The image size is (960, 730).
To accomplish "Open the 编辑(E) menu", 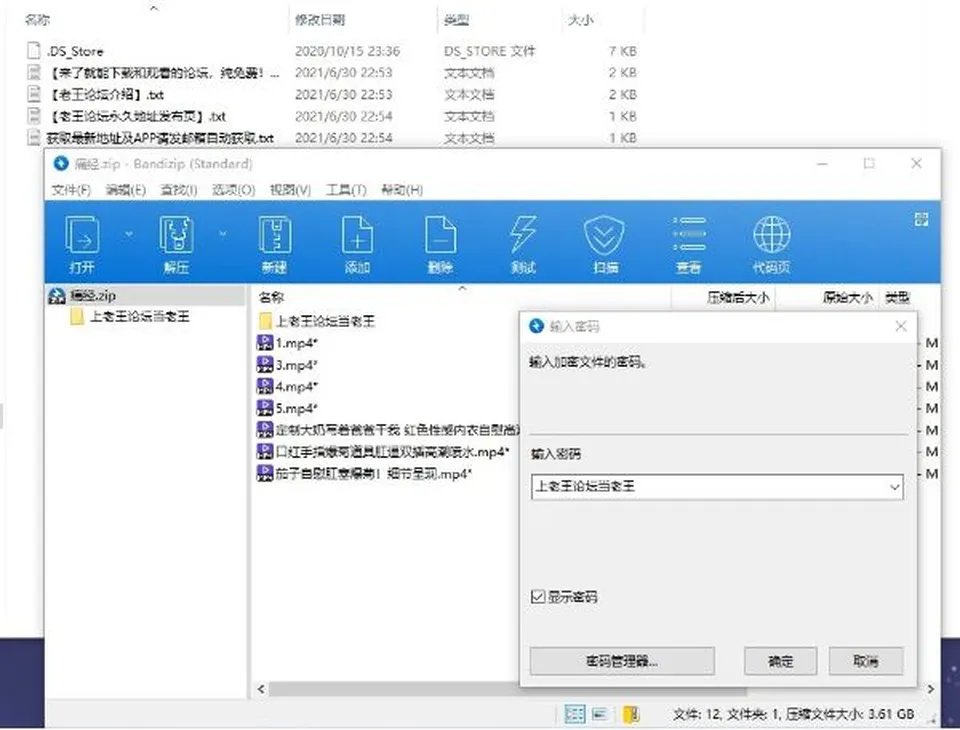I will (126, 190).
